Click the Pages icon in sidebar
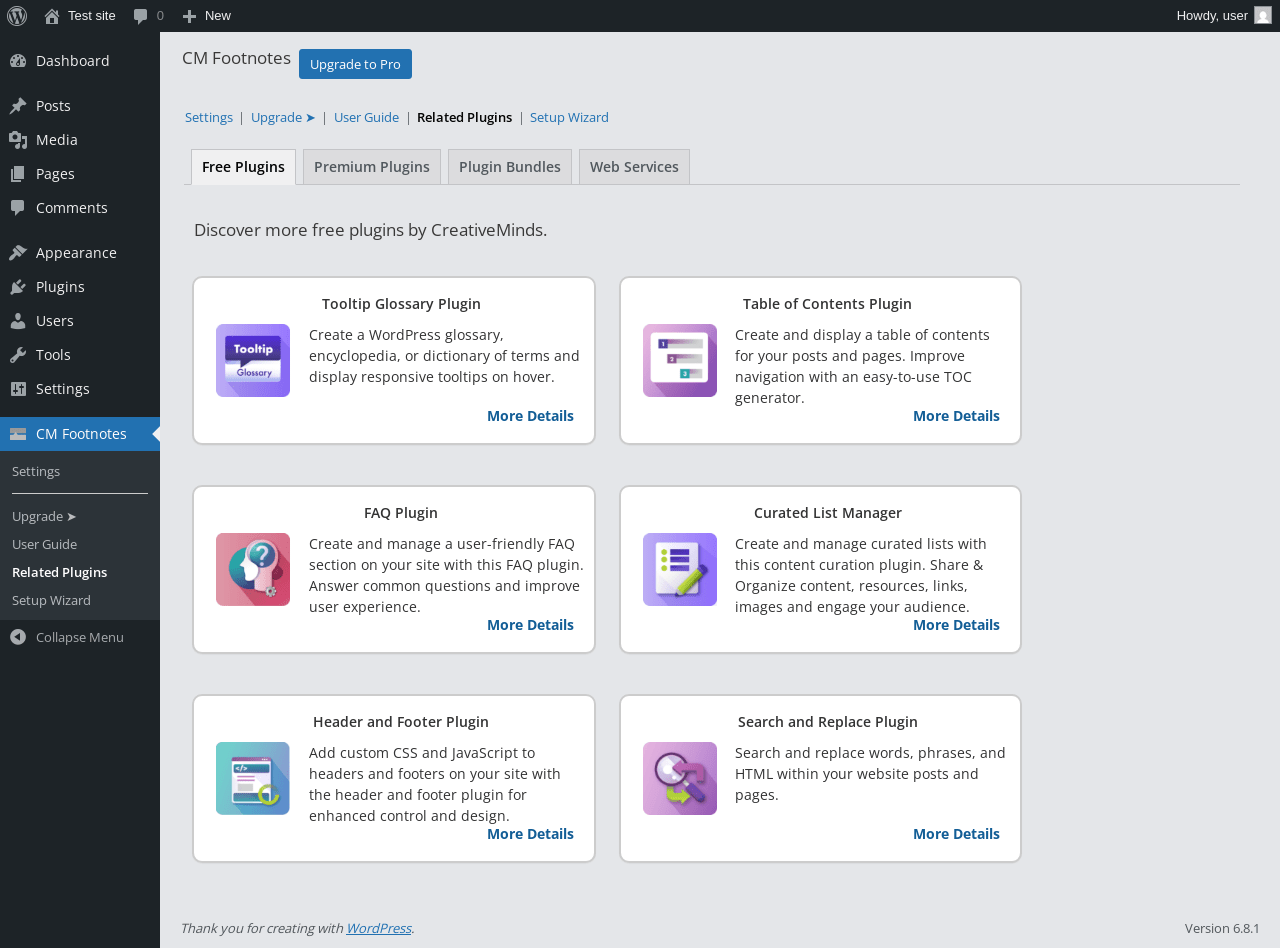The width and height of the screenshot is (1280, 948). point(18,174)
